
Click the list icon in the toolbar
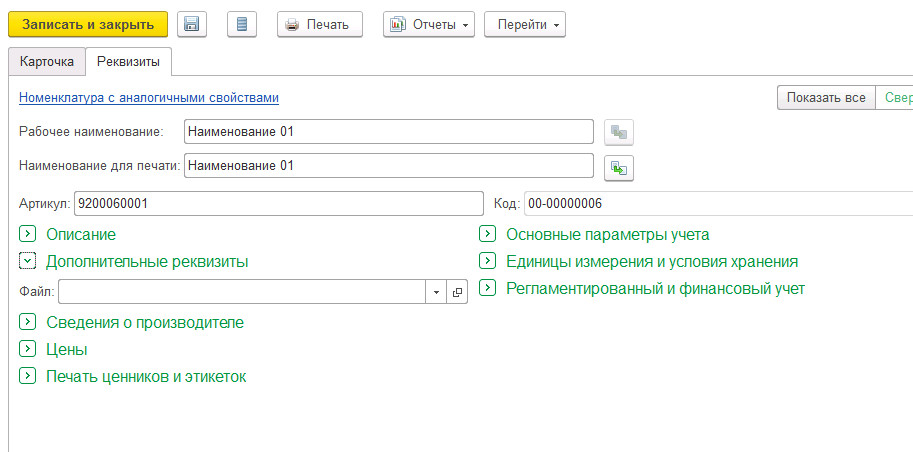pos(243,24)
